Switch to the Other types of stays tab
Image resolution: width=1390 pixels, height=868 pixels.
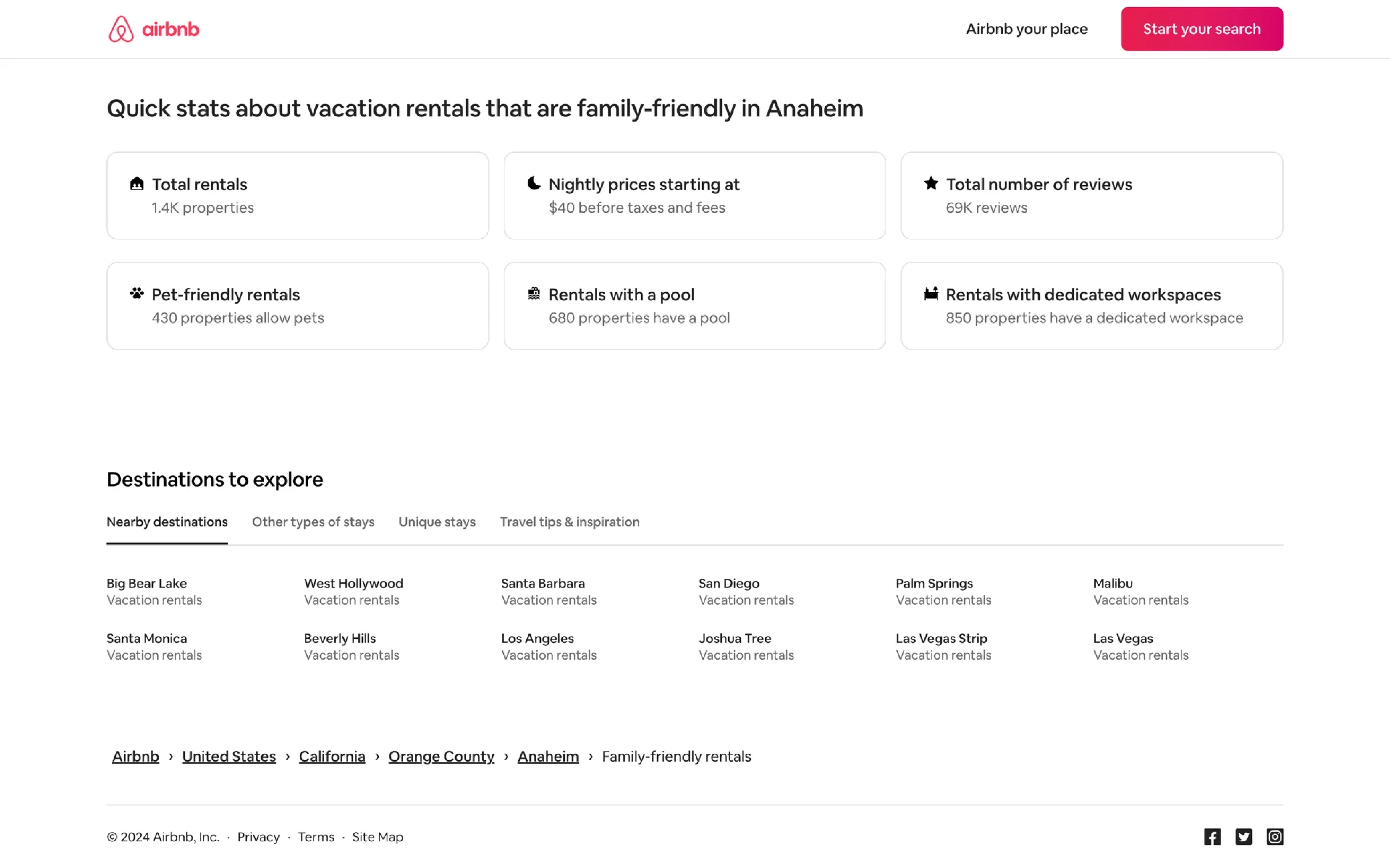coord(313,522)
